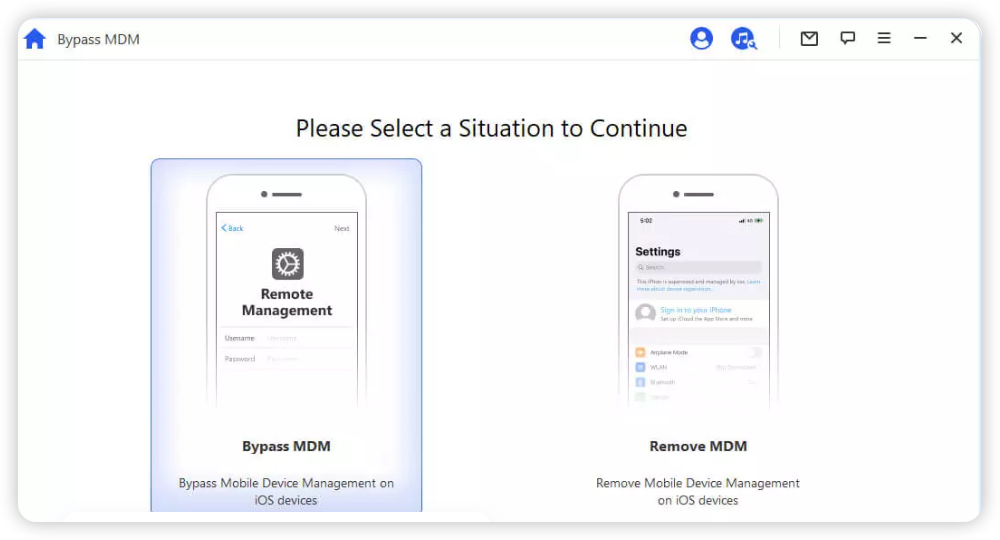Select the Bypass MDM option title
This screenshot has height=540, width=1000.
pos(286,446)
